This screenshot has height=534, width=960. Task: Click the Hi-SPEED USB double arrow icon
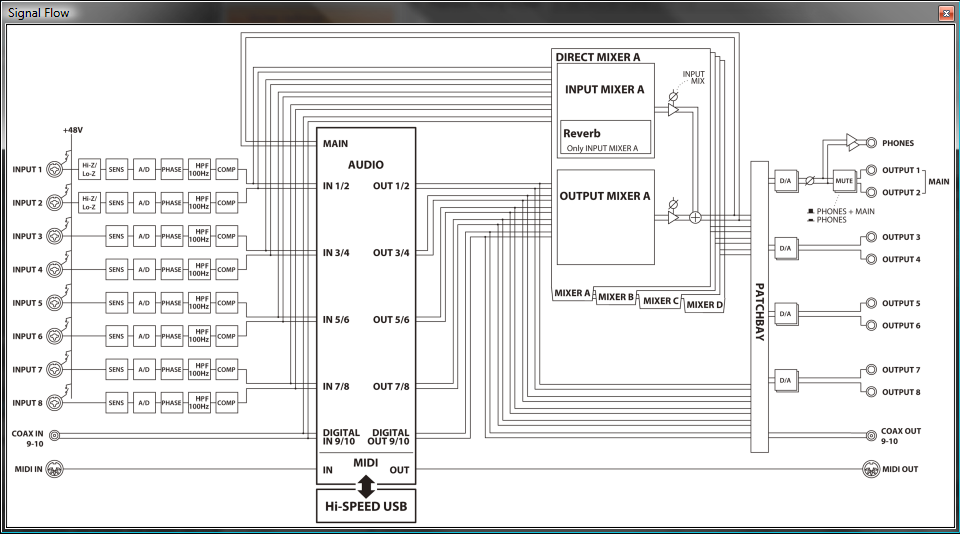click(x=367, y=487)
